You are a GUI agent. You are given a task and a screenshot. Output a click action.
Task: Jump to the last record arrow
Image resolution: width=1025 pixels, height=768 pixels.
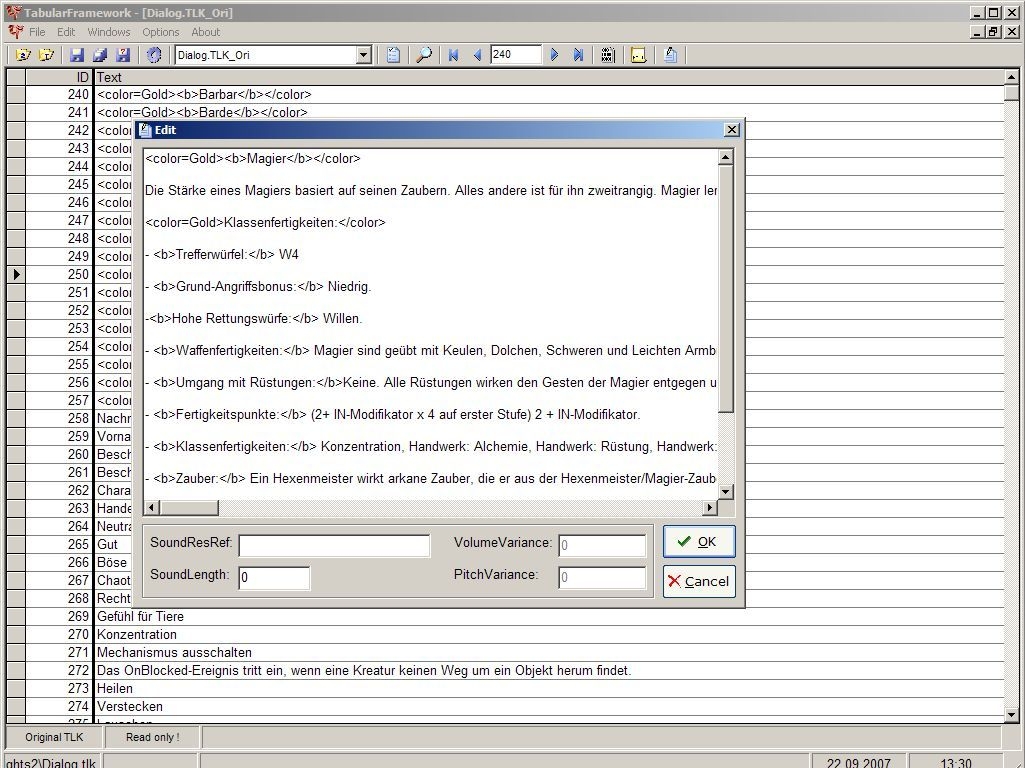coord(578,55)
